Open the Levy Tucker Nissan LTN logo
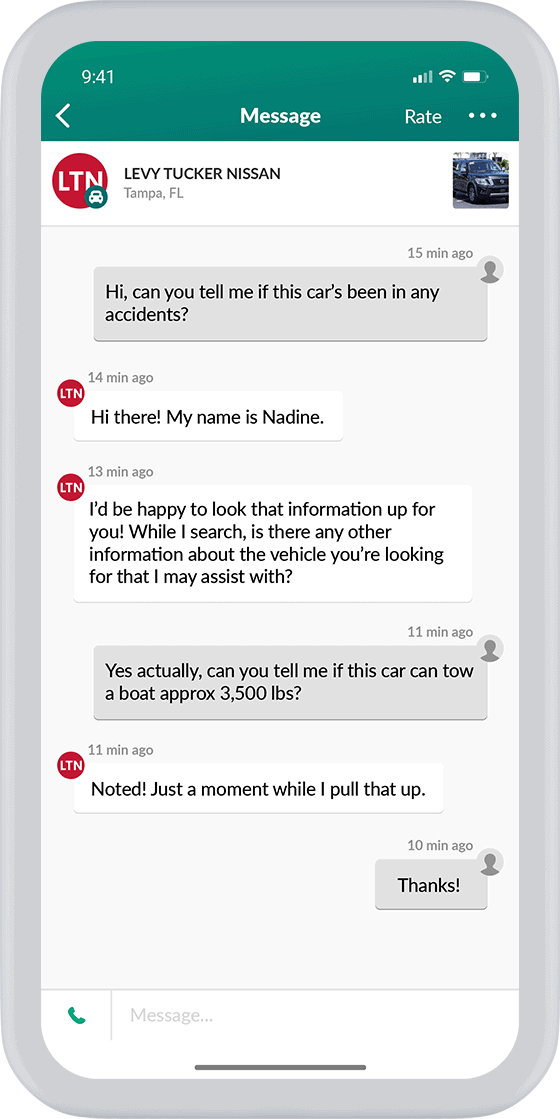This screenshot has height=1119, width=560. [x=80, y=179]
